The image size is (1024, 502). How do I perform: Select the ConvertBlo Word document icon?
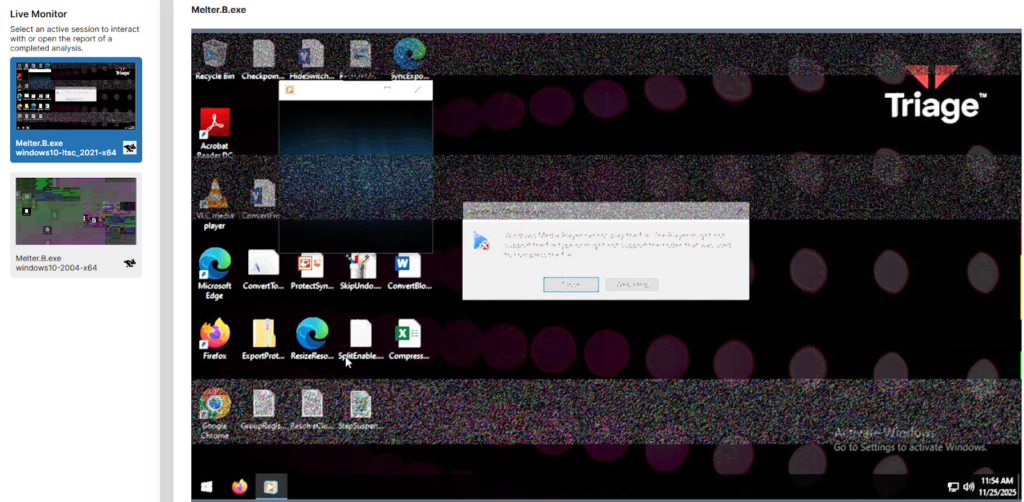[x=407, y=266]
